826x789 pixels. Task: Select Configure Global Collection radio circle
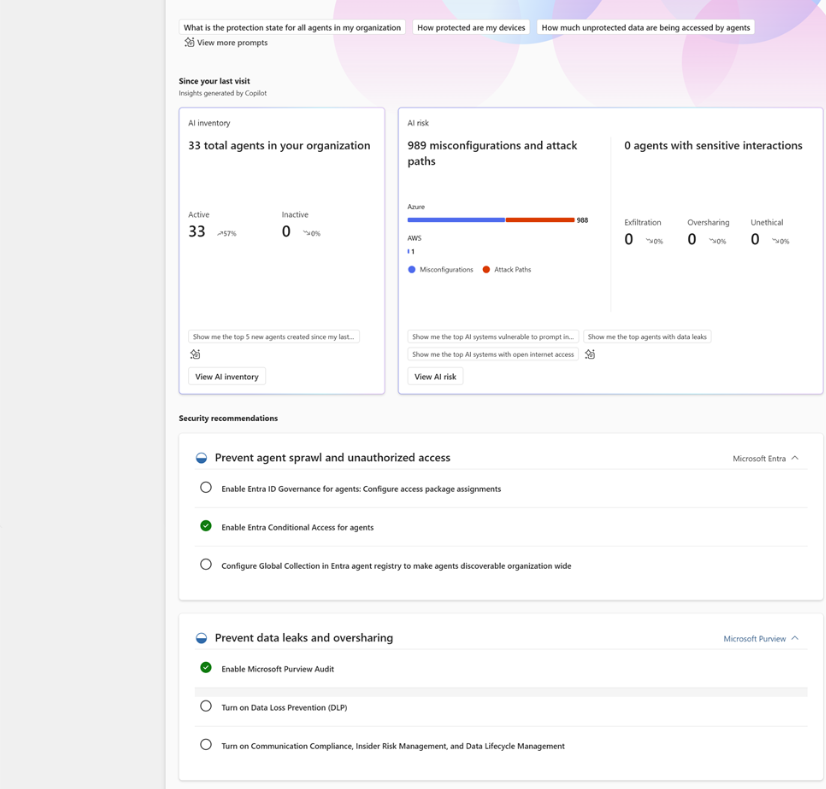(x=206, y=564)
